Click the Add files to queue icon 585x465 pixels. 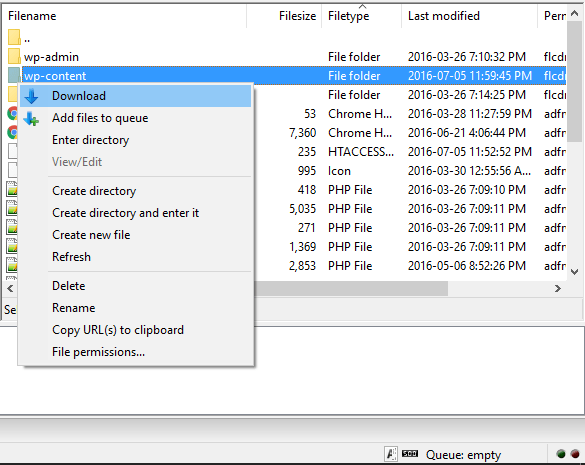(x=31, y=119)
